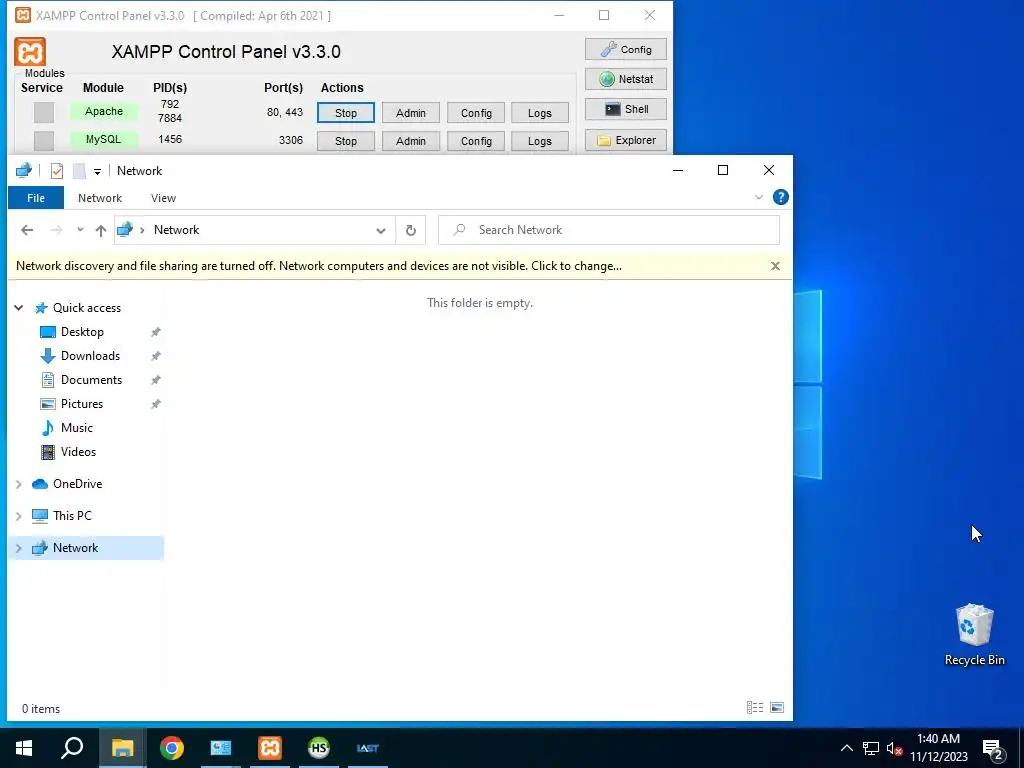
Task: Open the Recycle Bin on the desktop
Action: pyautogui.click(x=974, y=635)
